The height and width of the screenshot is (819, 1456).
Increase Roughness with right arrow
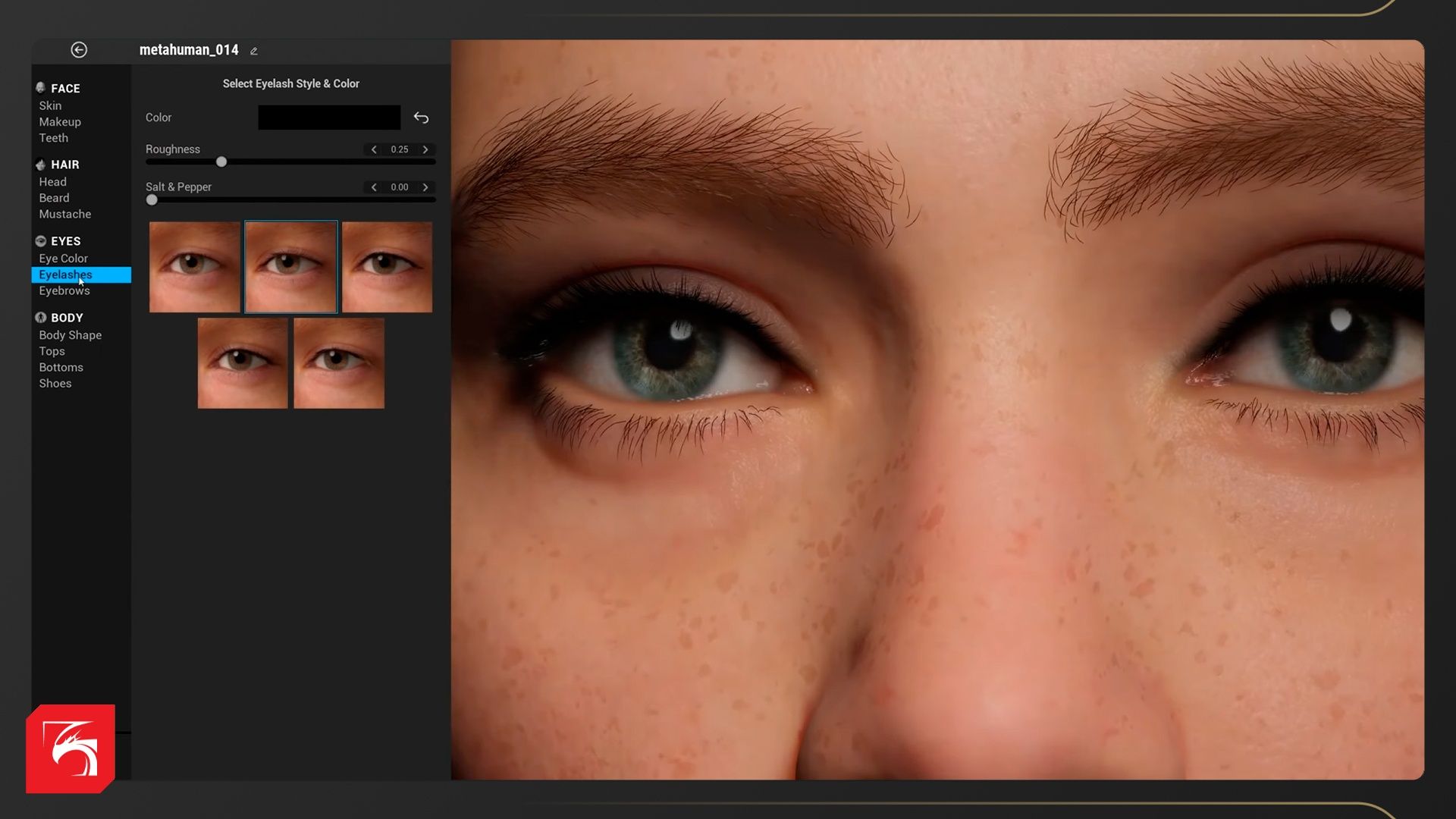[425, 149]
